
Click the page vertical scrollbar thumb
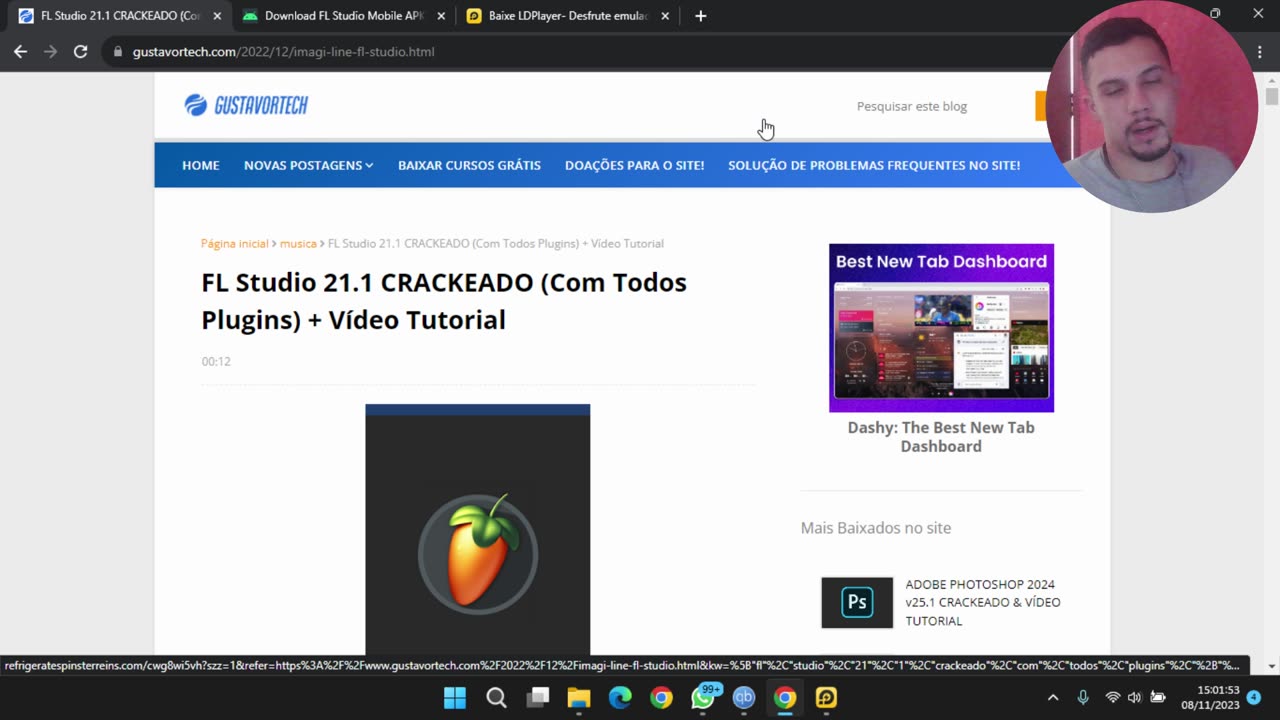point(1271,97)
